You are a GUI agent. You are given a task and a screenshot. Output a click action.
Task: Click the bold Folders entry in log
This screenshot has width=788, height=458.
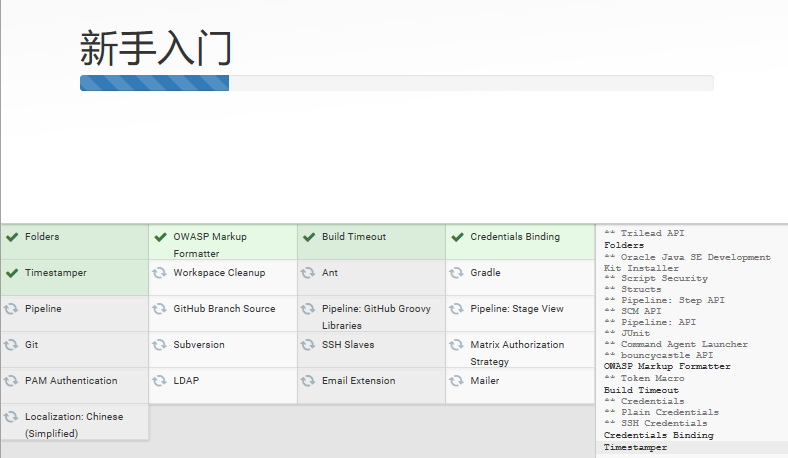624,245
